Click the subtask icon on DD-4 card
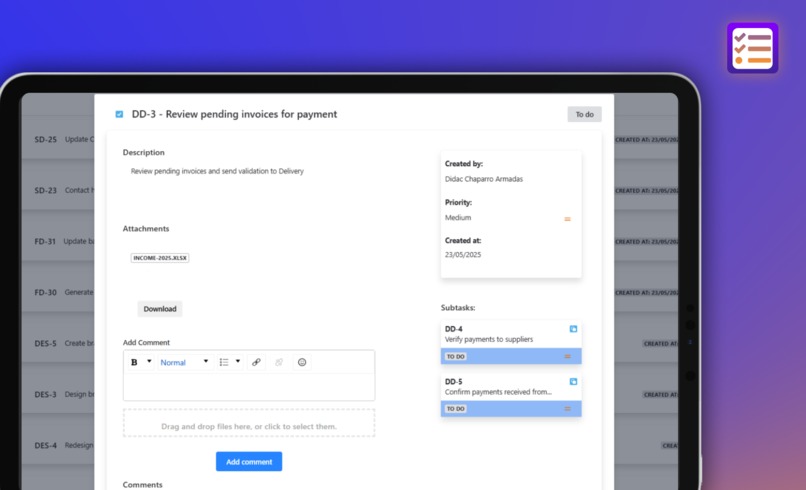806x490 pixels. pyautogui.click(x=573, y=329)
